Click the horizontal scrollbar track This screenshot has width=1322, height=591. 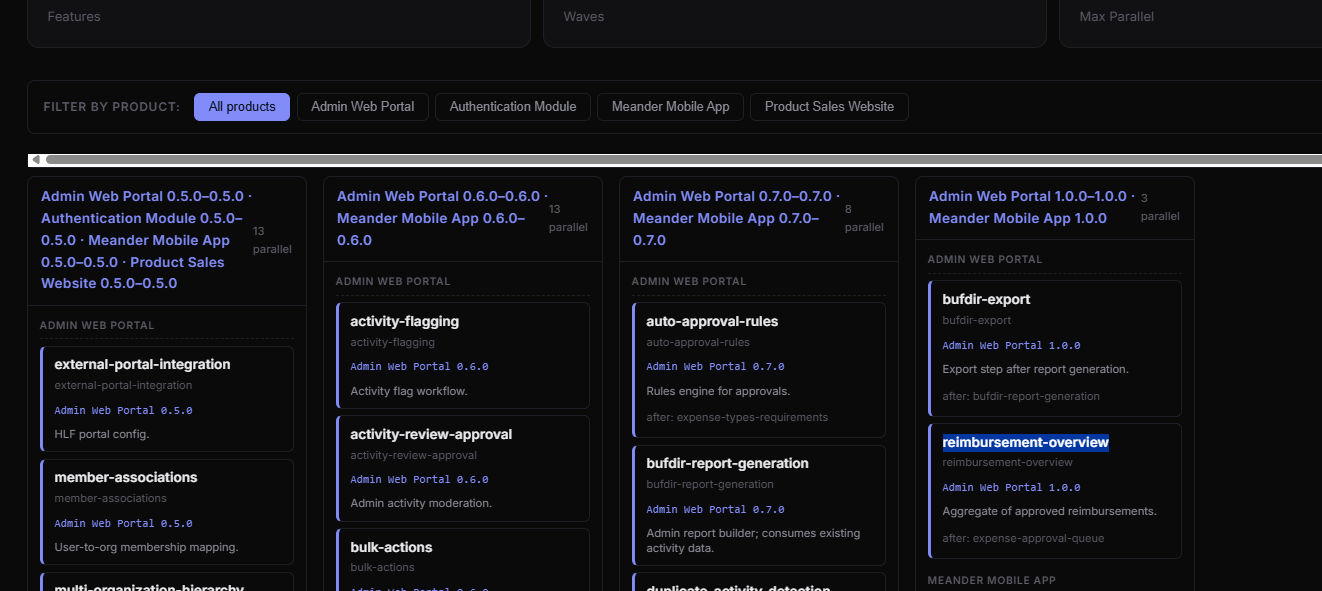pos(685,160)
